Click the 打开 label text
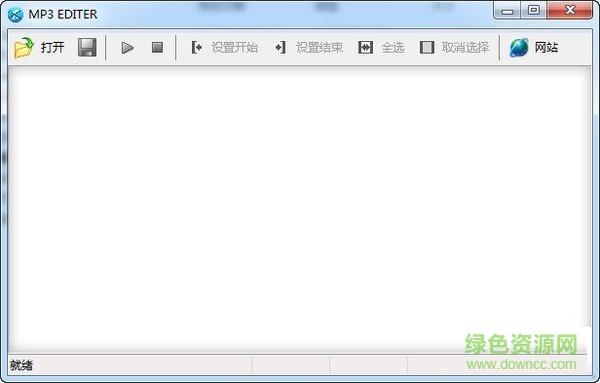The height and width of the screenshot is (383, 600). click(52, 48)
